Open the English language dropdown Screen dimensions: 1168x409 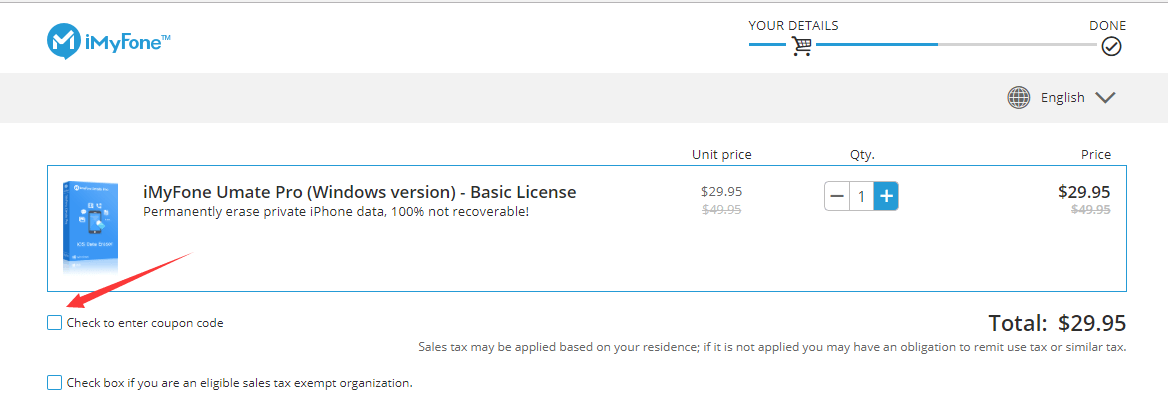coord(1062,97)
